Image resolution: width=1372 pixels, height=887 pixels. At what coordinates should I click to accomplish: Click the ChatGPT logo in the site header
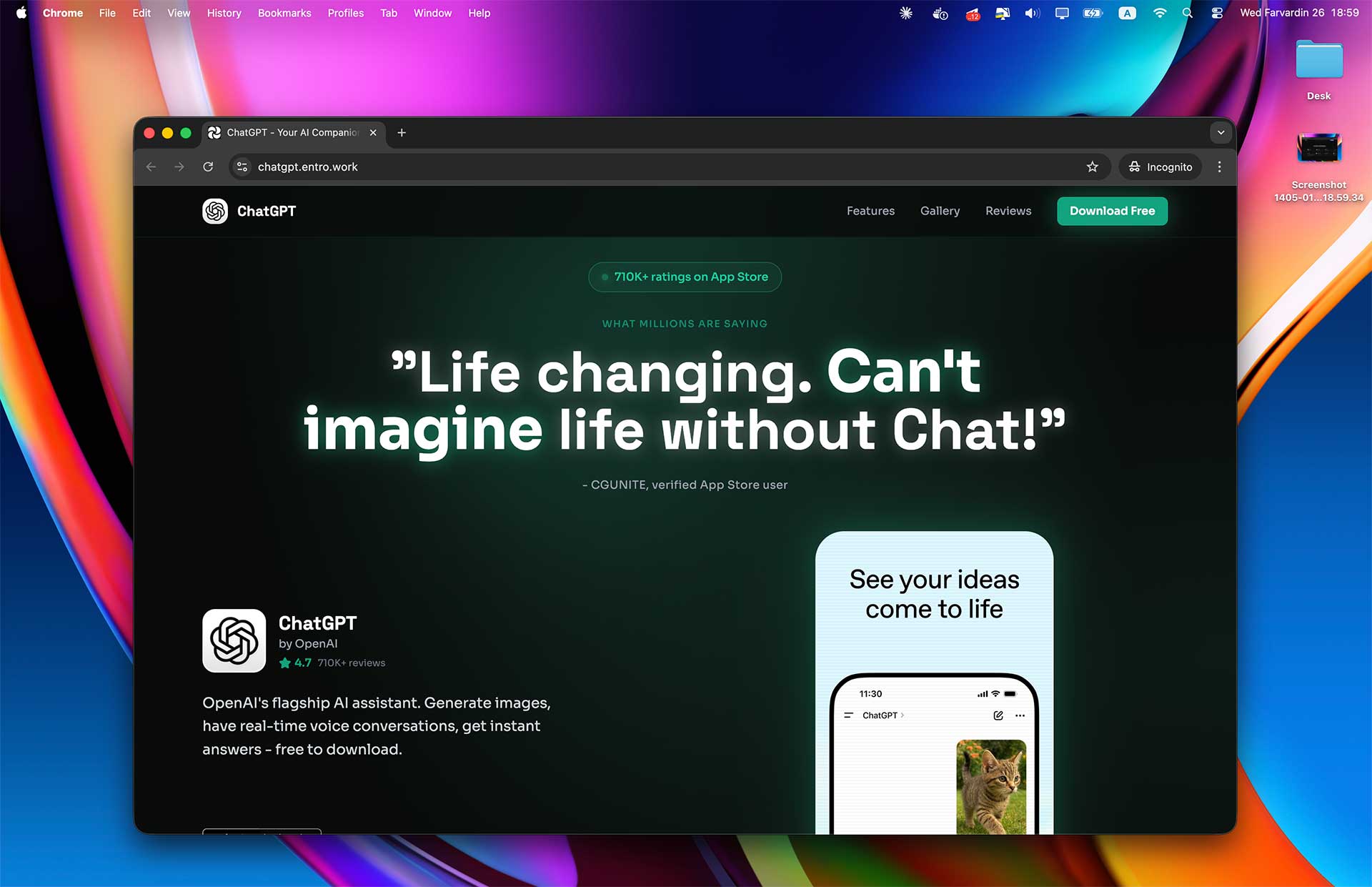click(215, 211)
